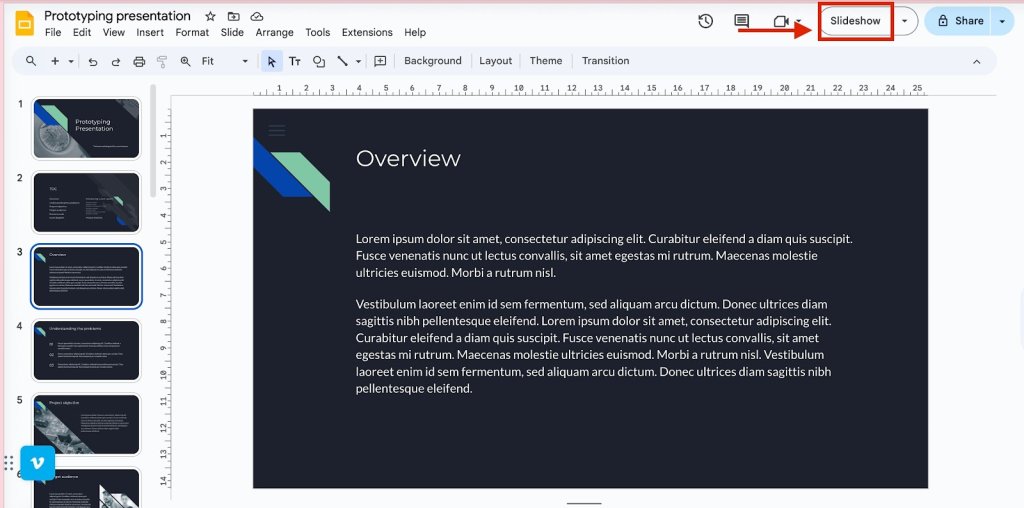Click the Share button

point(958,21)
